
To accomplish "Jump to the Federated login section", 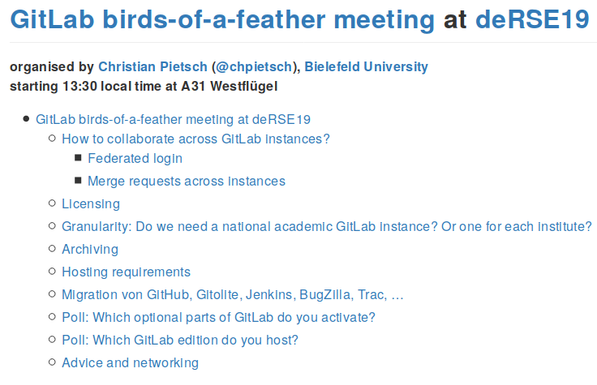I will click(135, 158).
